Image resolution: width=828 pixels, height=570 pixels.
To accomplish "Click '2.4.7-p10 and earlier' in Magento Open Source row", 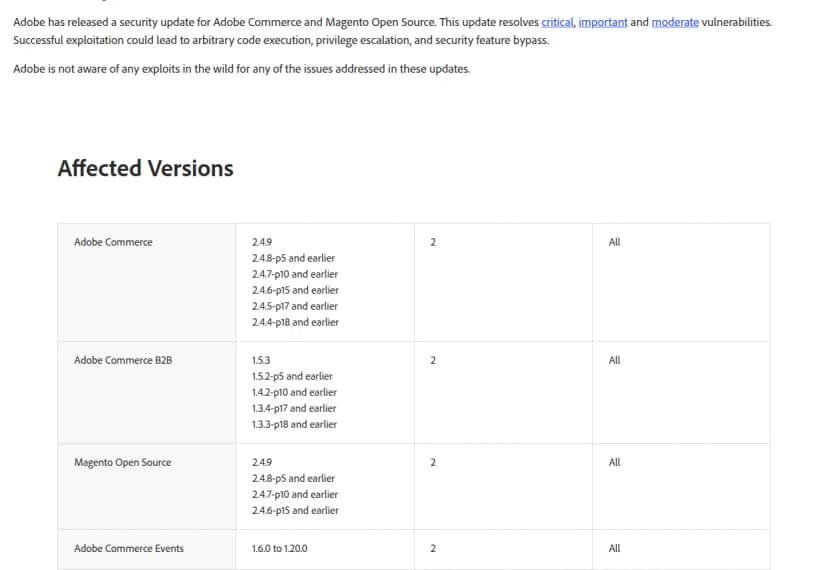I will click(x=295, y=494).
